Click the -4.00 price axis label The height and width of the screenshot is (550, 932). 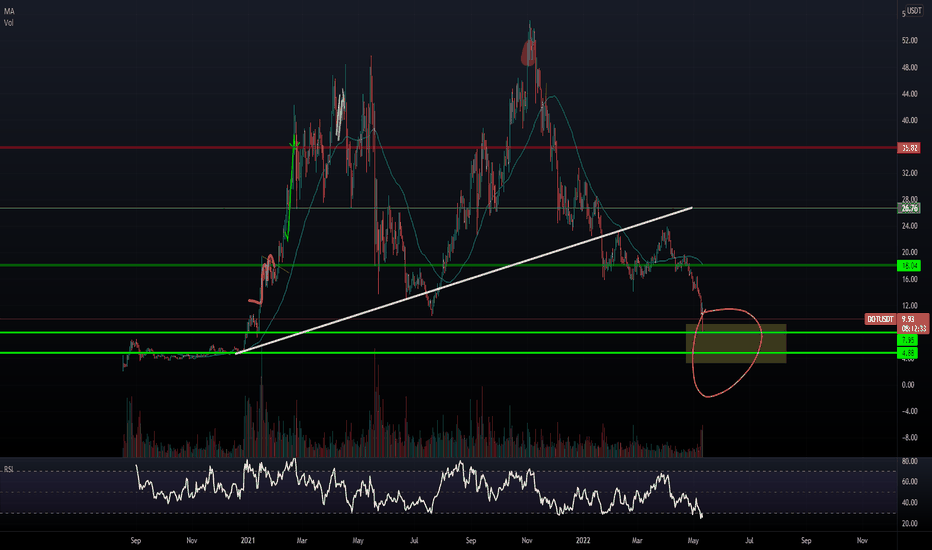909,411
